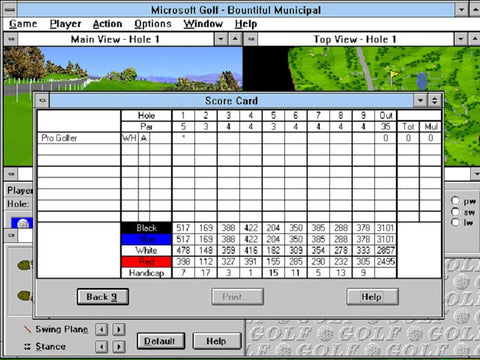Click the right arrow next to Stance

tap(119, 346)
